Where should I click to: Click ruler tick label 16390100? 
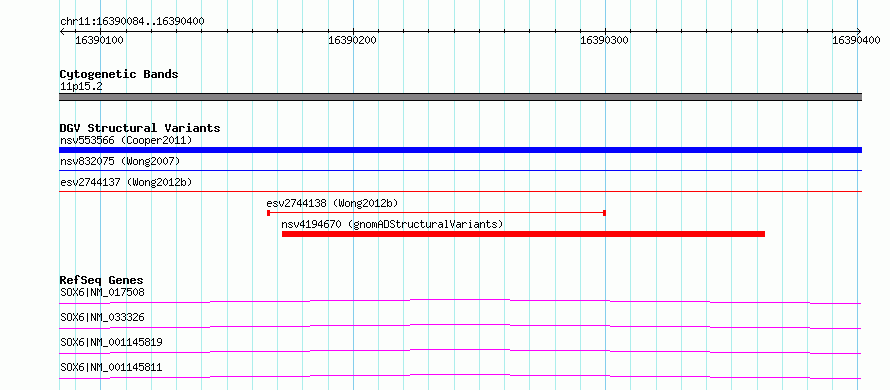[99, 40]
